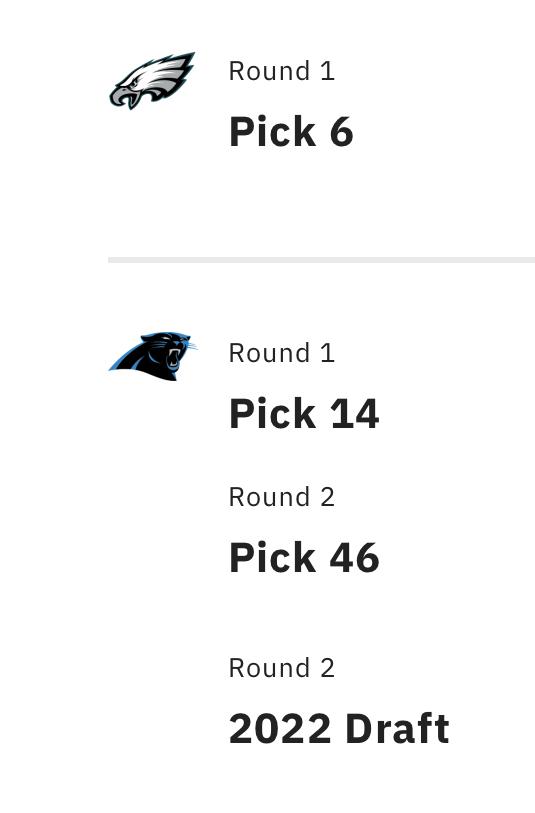
Task: Click the Philadelphia Eagles team logo
Action: coord(152,80)
